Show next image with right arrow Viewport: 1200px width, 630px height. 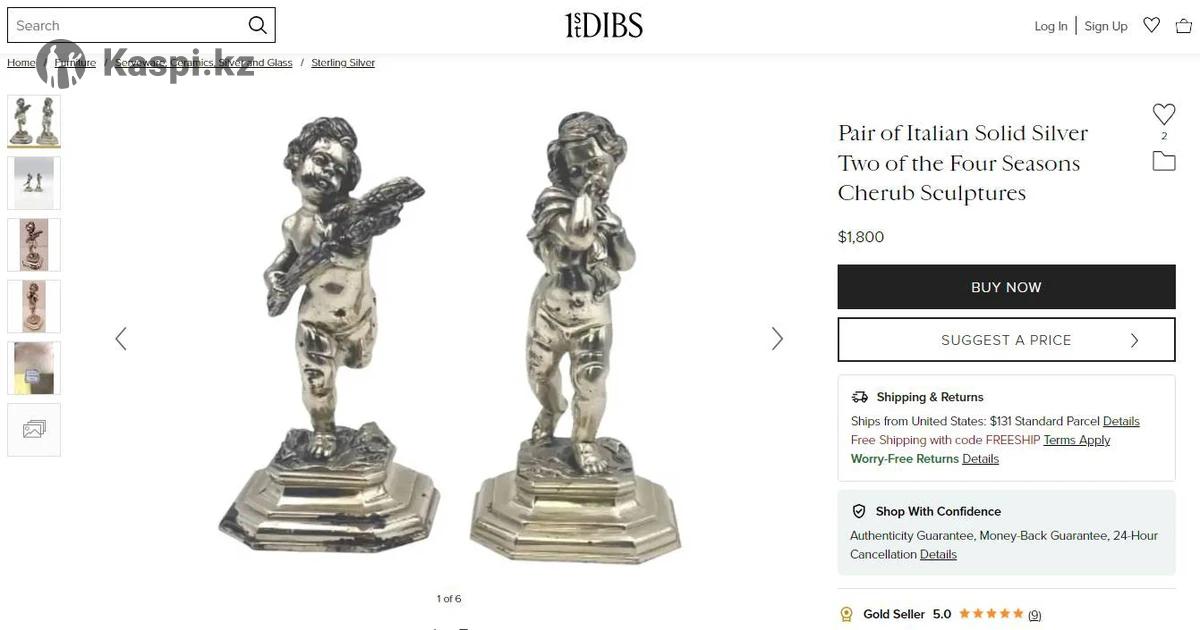point(777,339)
